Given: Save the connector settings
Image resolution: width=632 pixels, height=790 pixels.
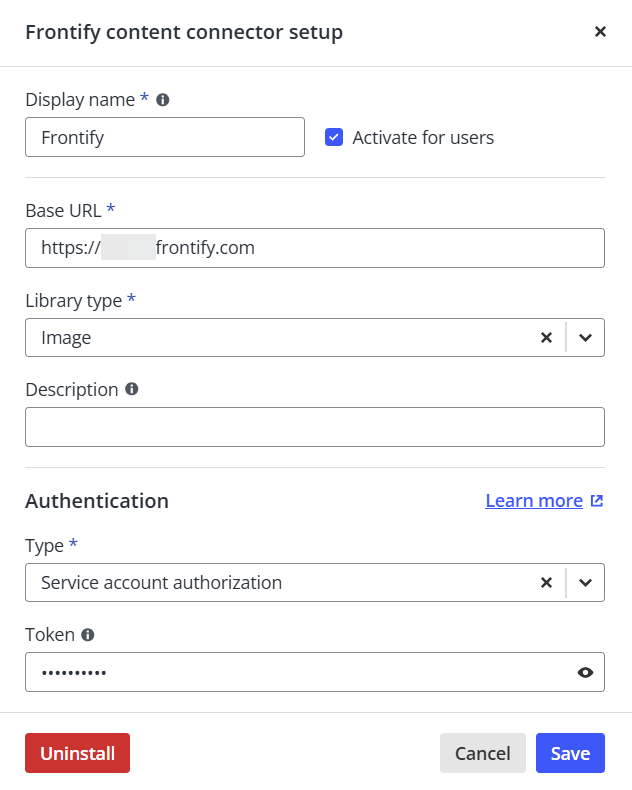Looking at the screenshot, I should [x=570, y=753].
